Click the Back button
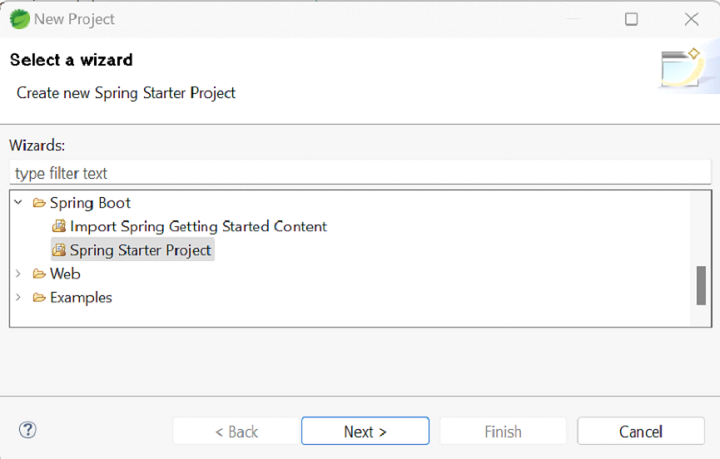 (x=236, y=432)
